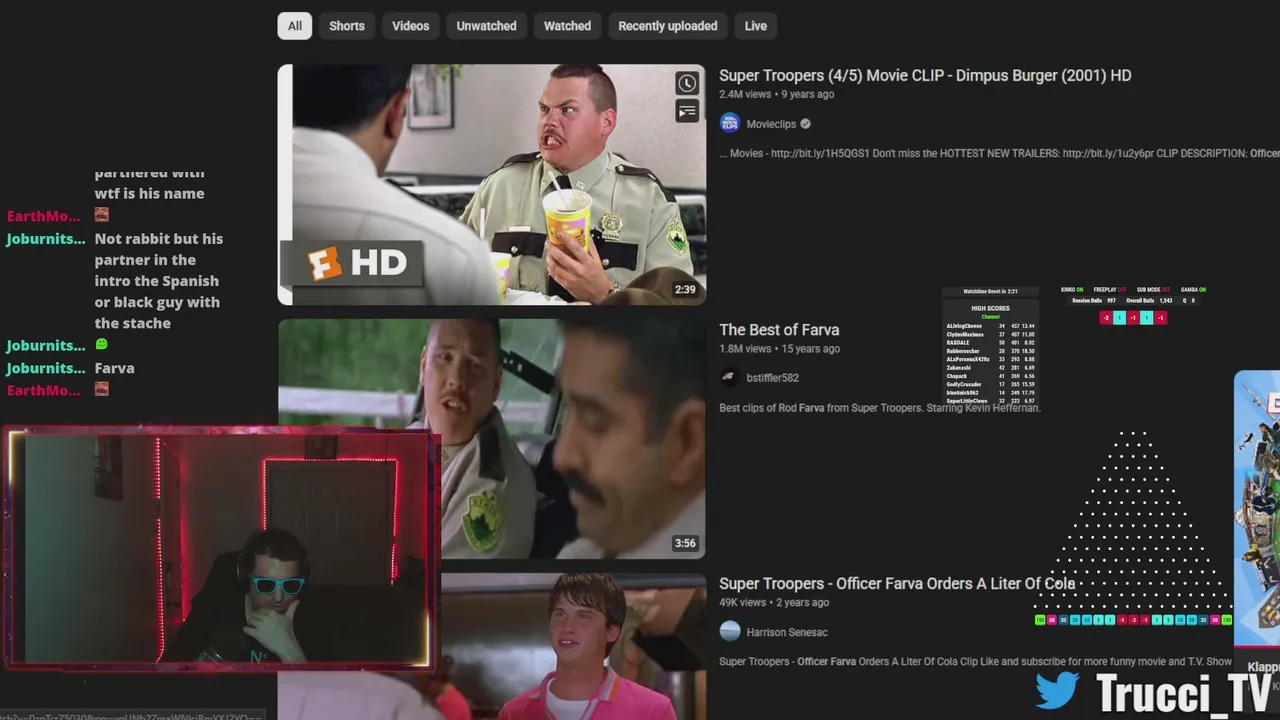Show only Unwatched videos chip
Image resolution: width=1280 pixels, height=720 pixels.
pos(486,26)
